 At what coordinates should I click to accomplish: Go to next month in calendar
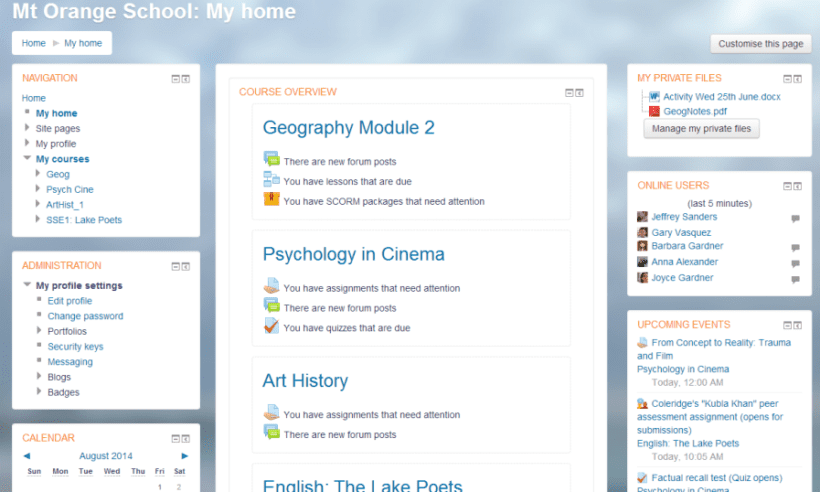click(184, 455)
